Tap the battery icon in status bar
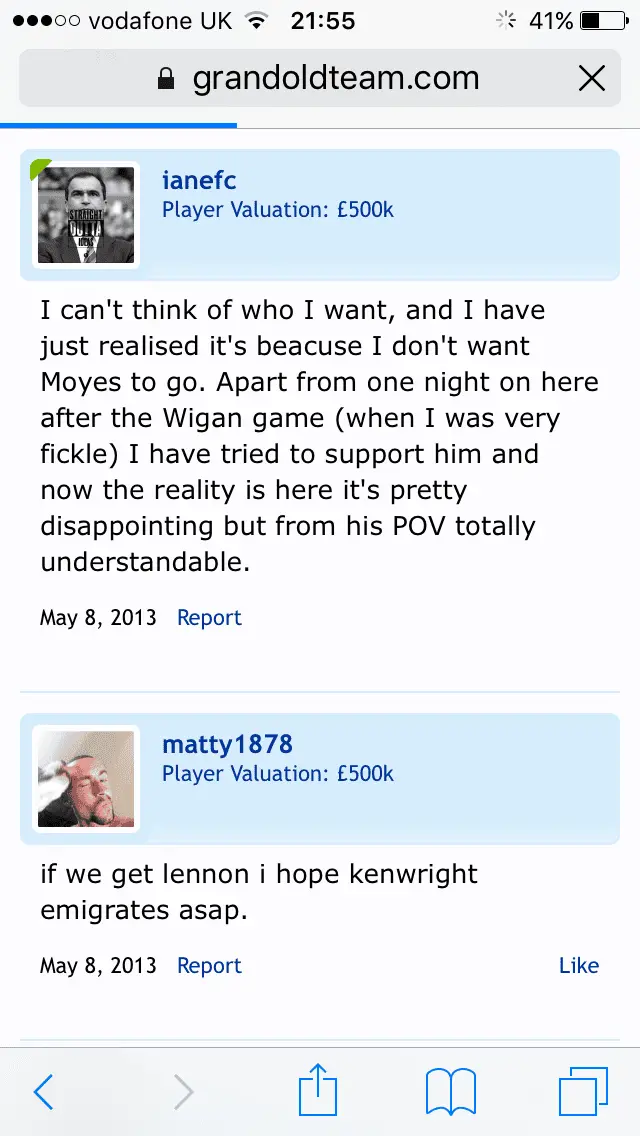Screen dimensions: 640x1136 pos(603,21)
